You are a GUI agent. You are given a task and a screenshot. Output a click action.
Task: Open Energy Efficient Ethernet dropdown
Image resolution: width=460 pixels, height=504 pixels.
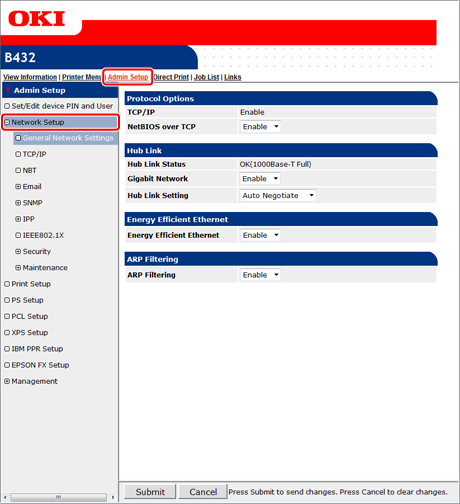(x=260, y=235)
